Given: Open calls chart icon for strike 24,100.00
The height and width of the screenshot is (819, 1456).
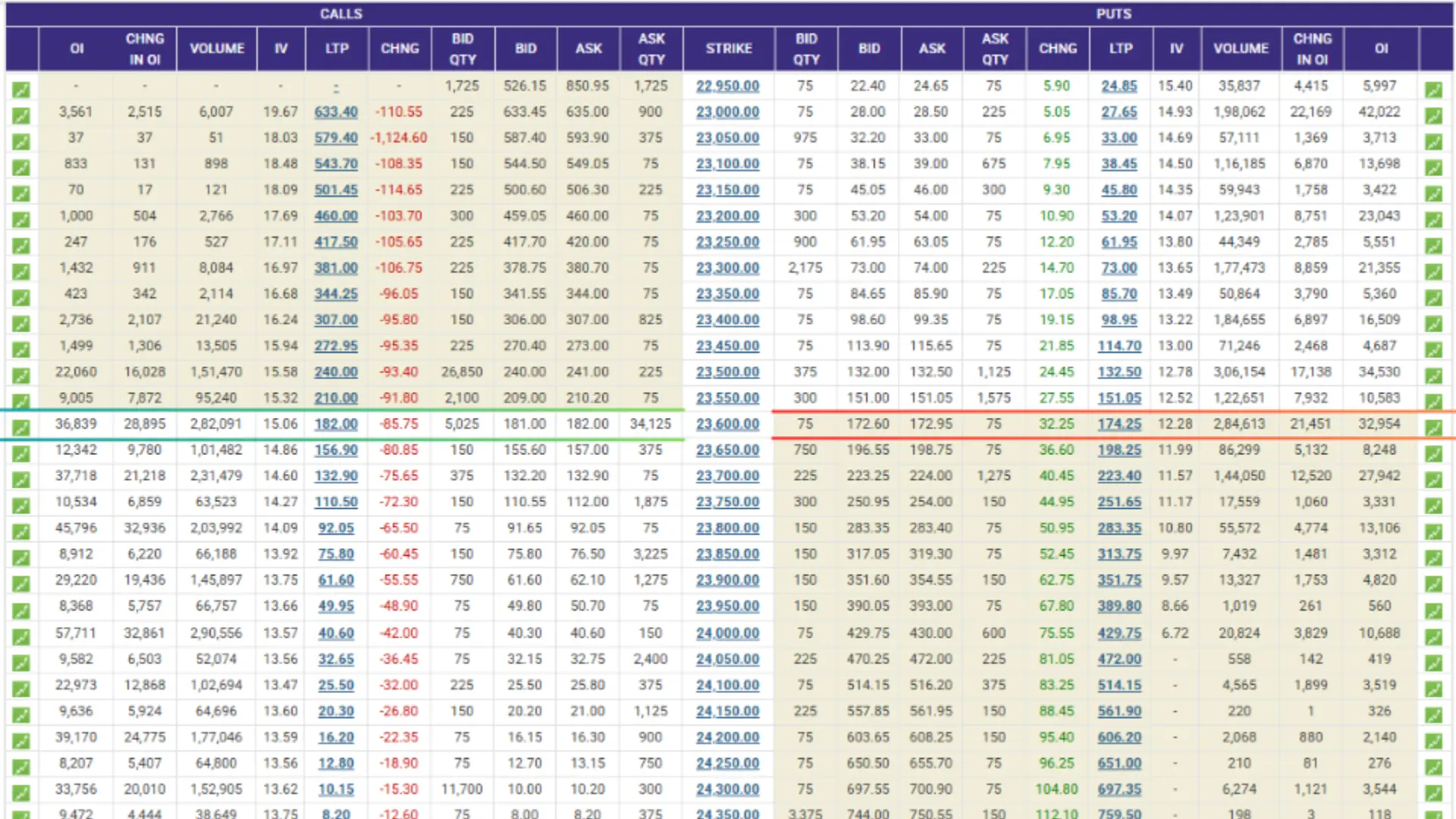Looking at the screenshot, I should [21, 689].
